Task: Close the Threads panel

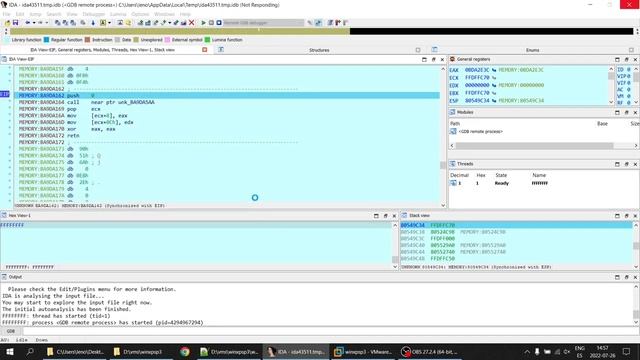Action: (636, 164)
